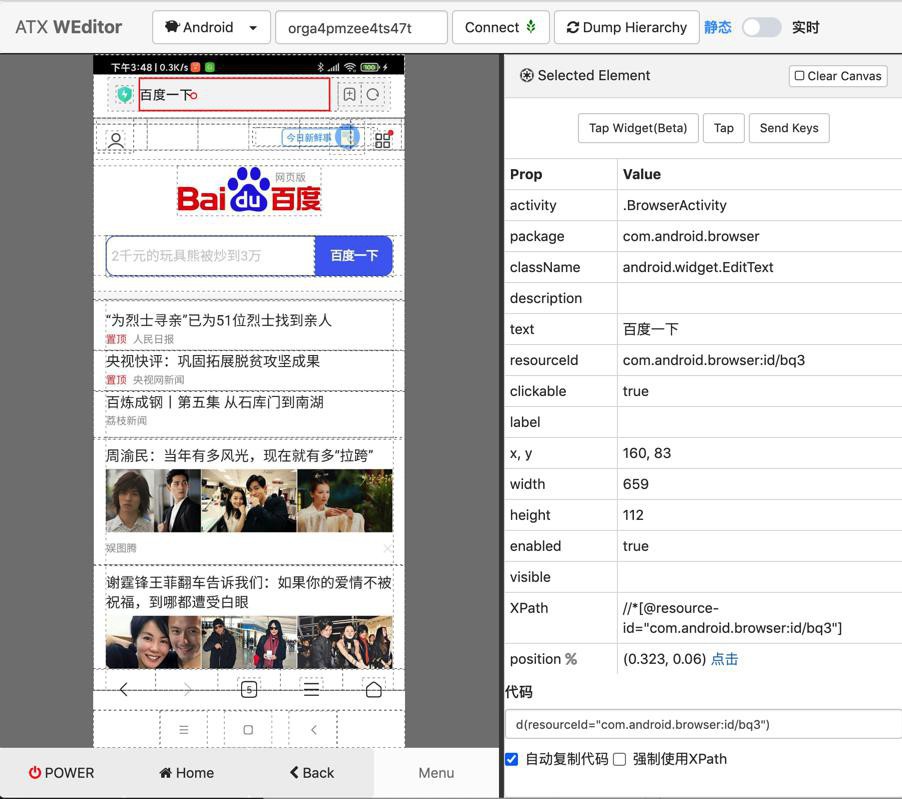Click the Tap button
This screenshot has height=799, width=902.
[x=724, y=128]
